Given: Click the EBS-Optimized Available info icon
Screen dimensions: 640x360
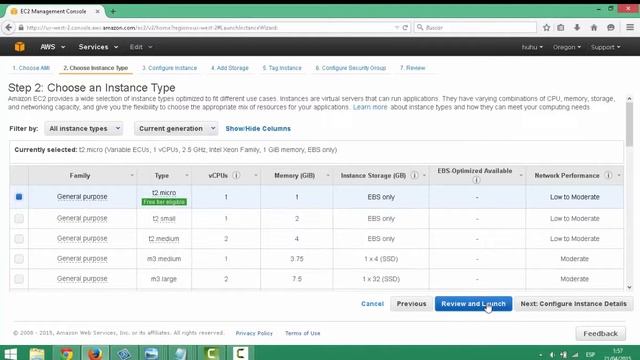Looking at the screenshot, I should coord(476,180).
